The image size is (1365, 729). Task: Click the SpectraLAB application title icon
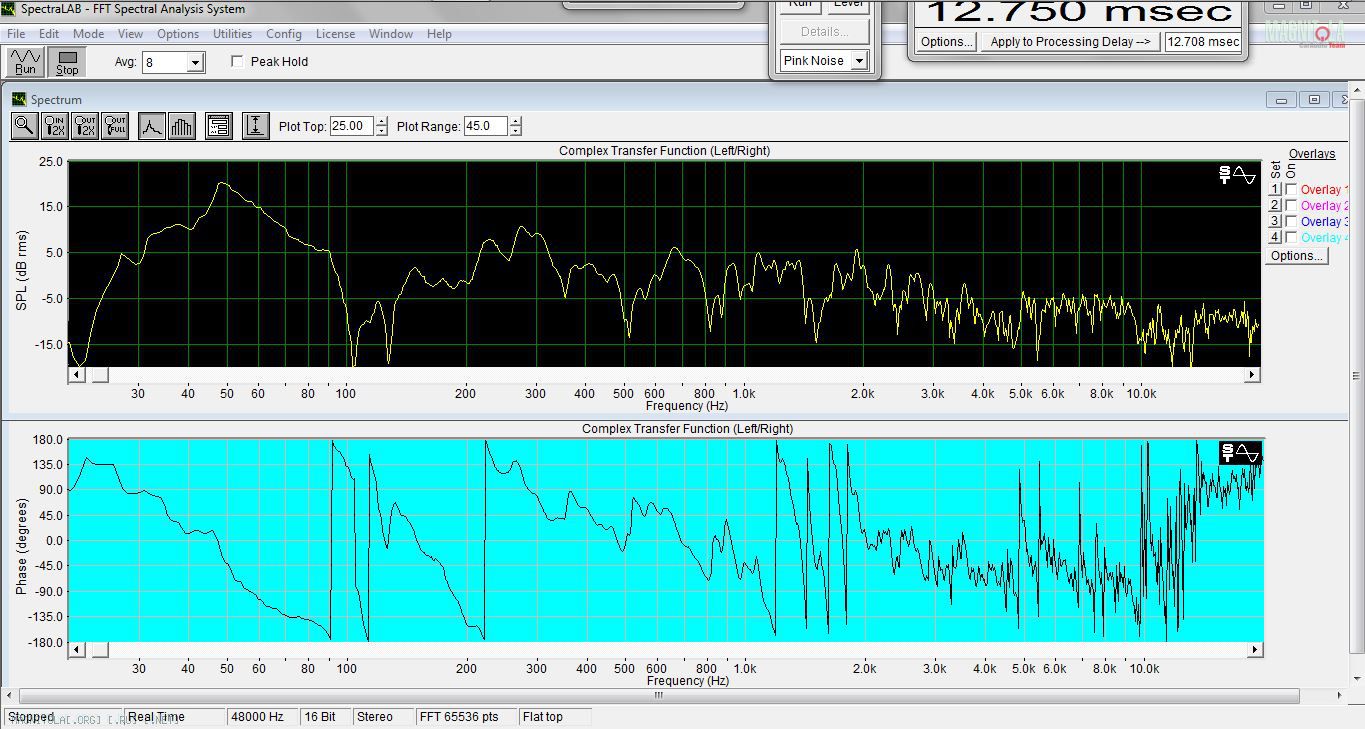pyautogui.click(x=9, y=9)
